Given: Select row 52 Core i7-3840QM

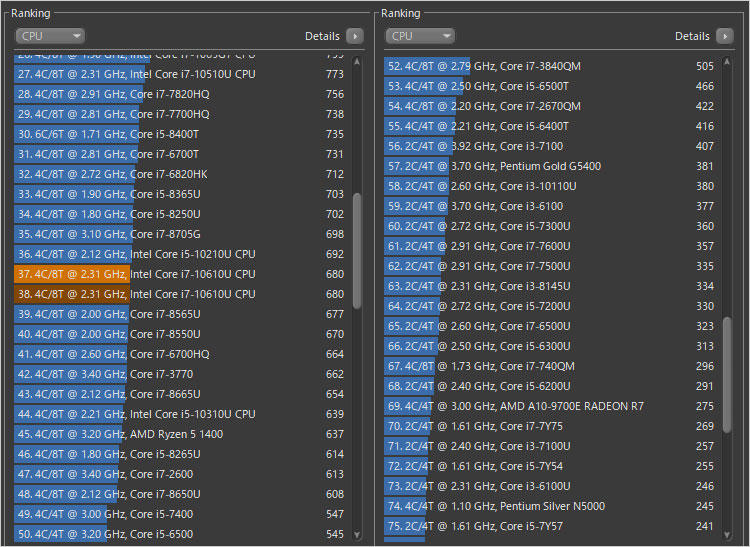Looking at the screenshot, I should tap(551, 66).
